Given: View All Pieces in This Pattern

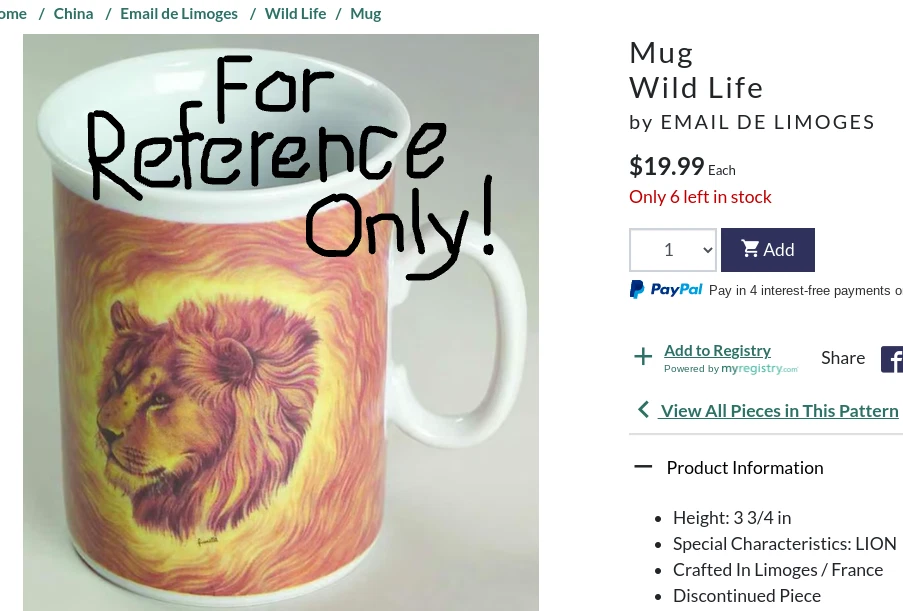Looking at the screenshot, I should [x=779, y=410].
